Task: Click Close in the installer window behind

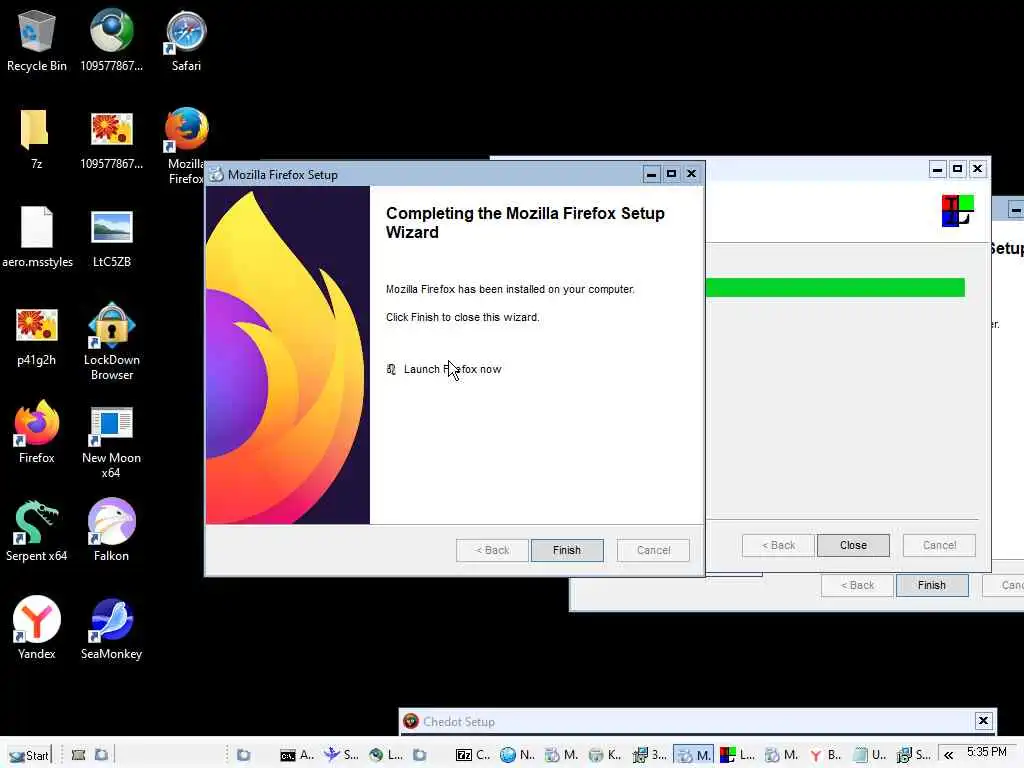Action: (x=853, y=545)
